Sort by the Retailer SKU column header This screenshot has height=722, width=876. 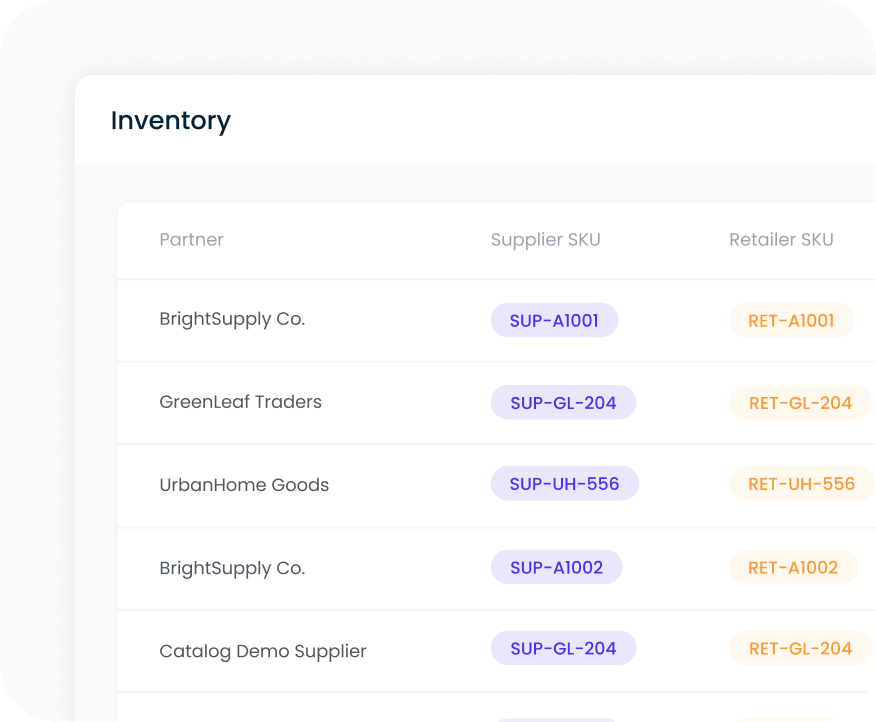(781, 239)
